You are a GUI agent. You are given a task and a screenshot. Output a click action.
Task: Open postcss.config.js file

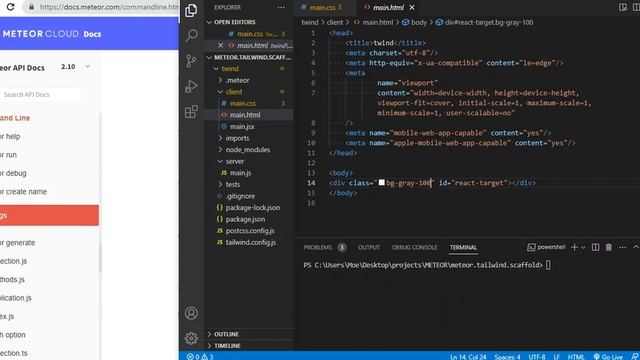coord(249,231)
